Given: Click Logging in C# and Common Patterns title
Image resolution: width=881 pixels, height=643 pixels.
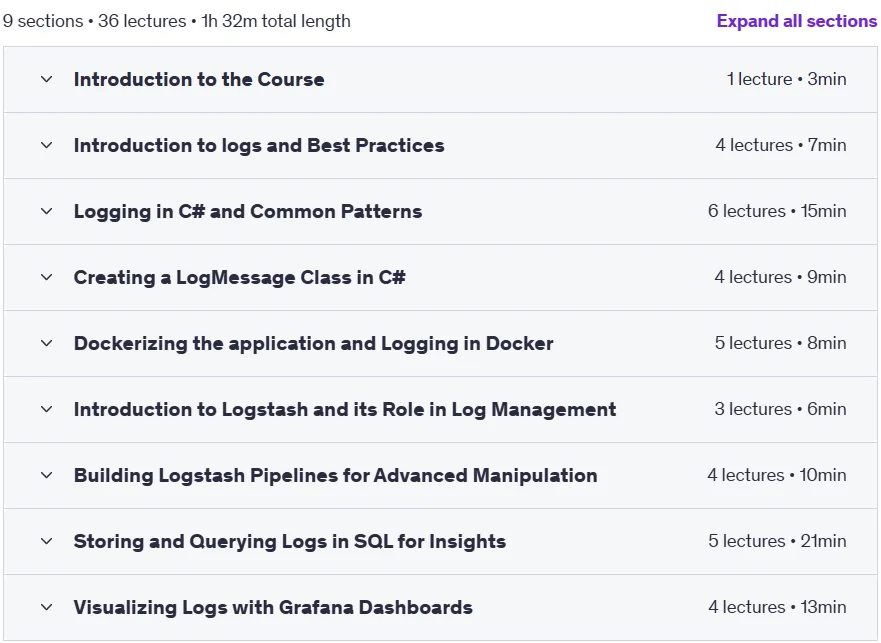Looking at the screenshot, I should pyautogui.click(x=248, y=211).
